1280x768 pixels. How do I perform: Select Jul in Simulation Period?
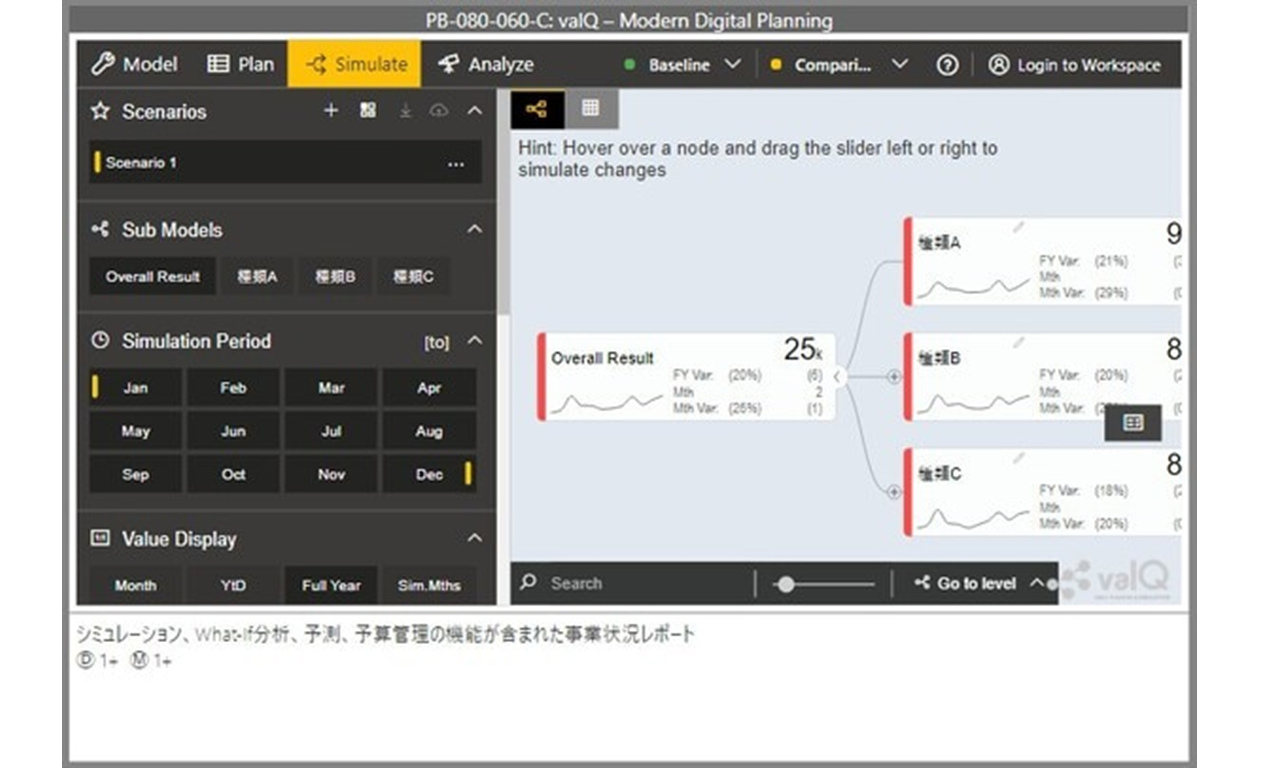pyautogui.click(x=331, y=431)
